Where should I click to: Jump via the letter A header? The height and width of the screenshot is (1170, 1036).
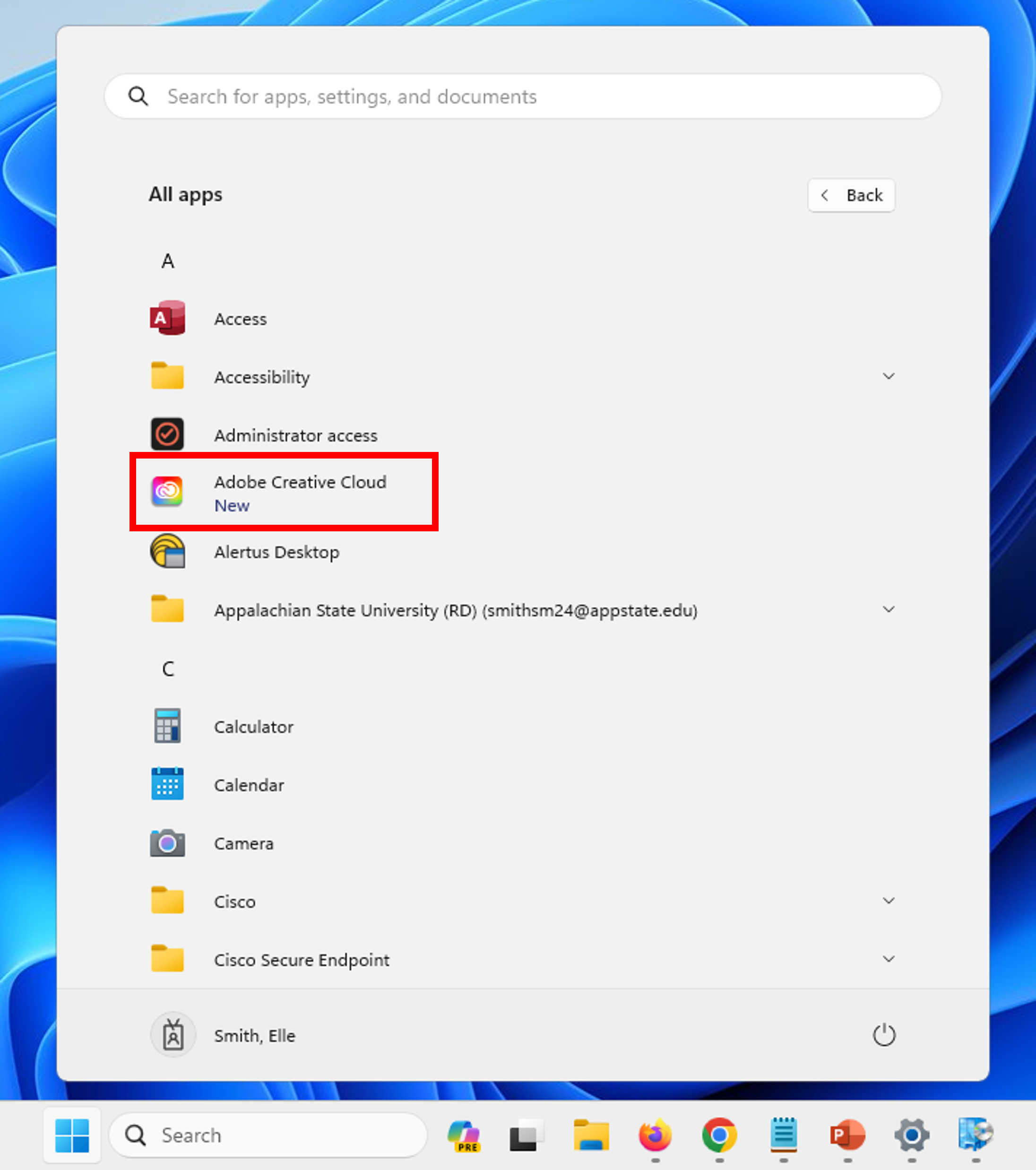click(168, 261)
